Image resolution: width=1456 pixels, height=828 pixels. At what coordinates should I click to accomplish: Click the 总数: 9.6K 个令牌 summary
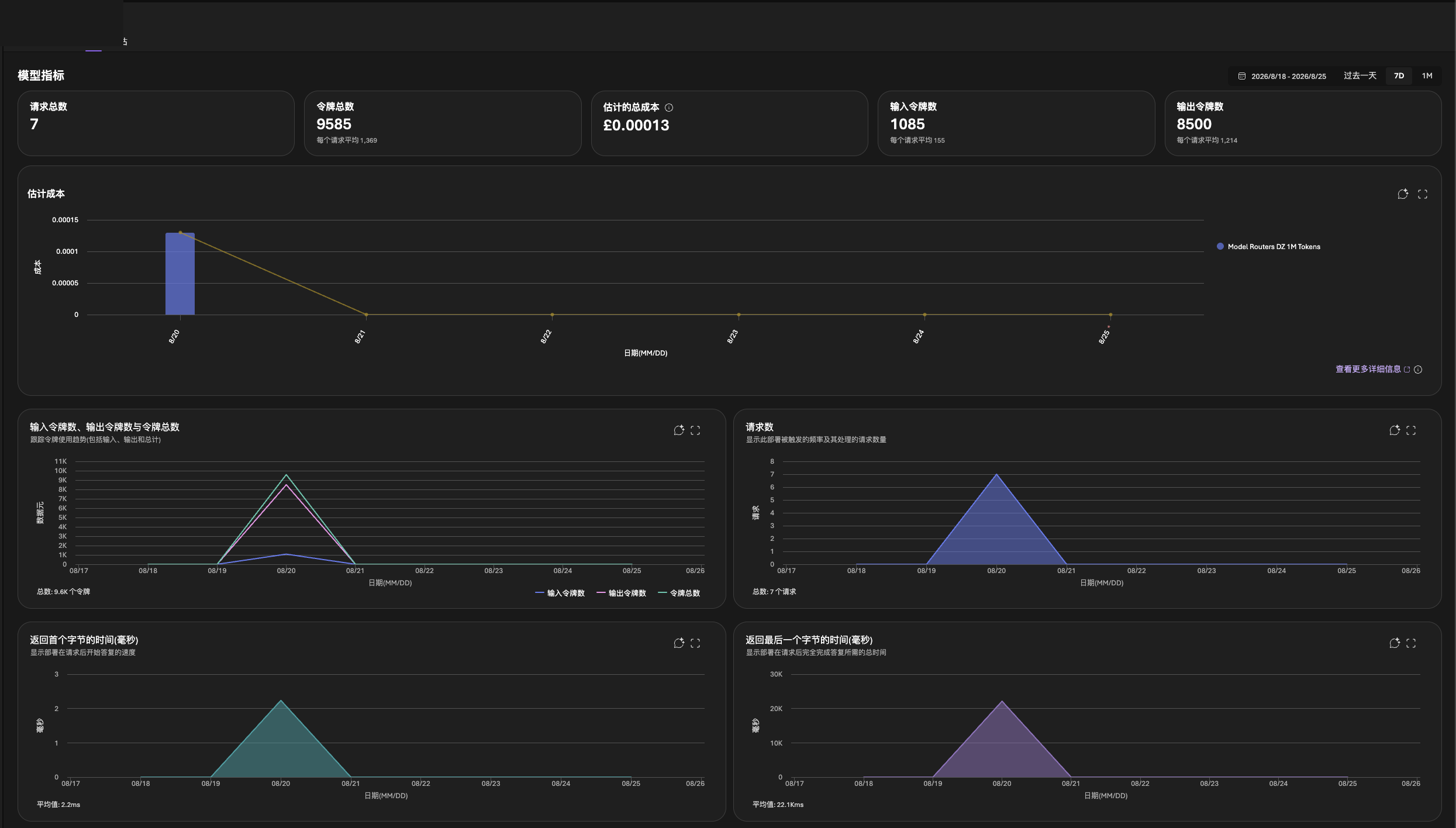click(63, 592)
